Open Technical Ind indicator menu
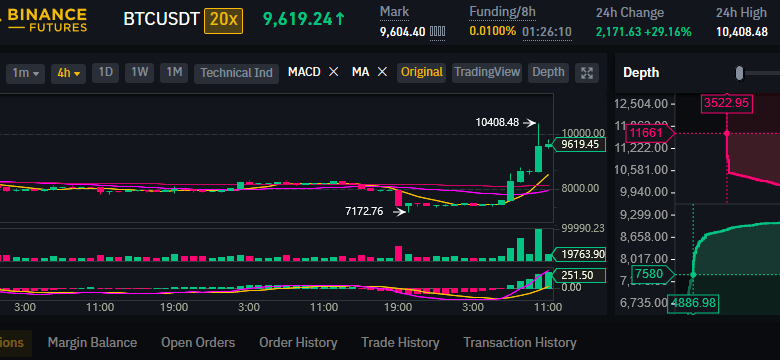This screenshot has height=360, width=780. pyautogui.click(x=236, y=73)
